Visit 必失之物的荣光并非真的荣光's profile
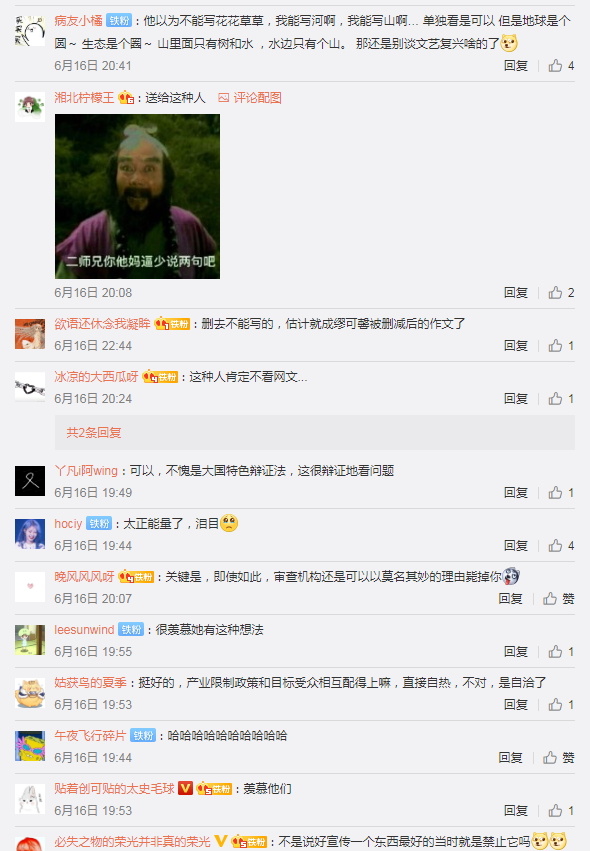Viewport: 590px width, 851px height. [132, 841]
